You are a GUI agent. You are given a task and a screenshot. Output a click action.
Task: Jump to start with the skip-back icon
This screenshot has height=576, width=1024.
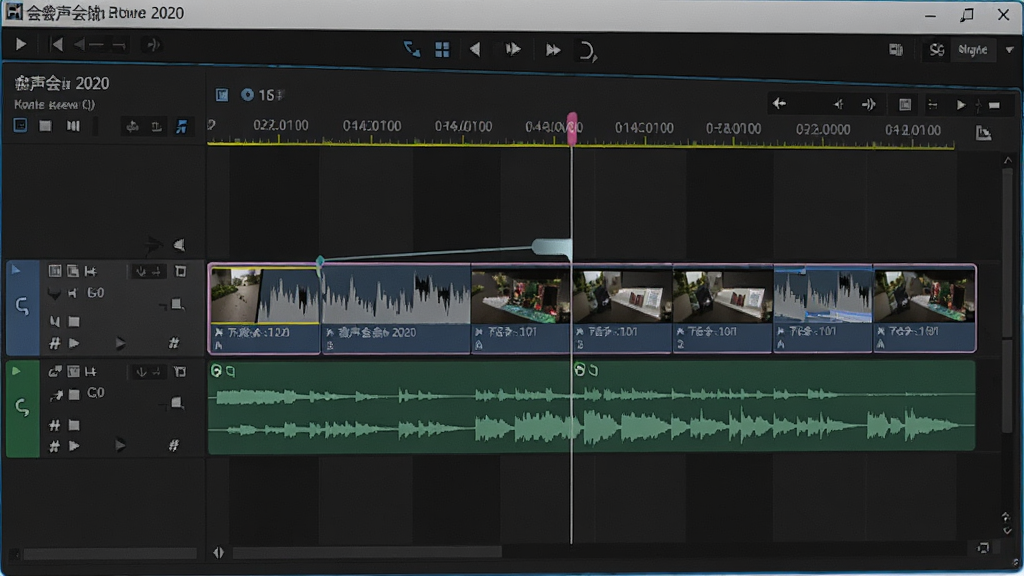57,44
